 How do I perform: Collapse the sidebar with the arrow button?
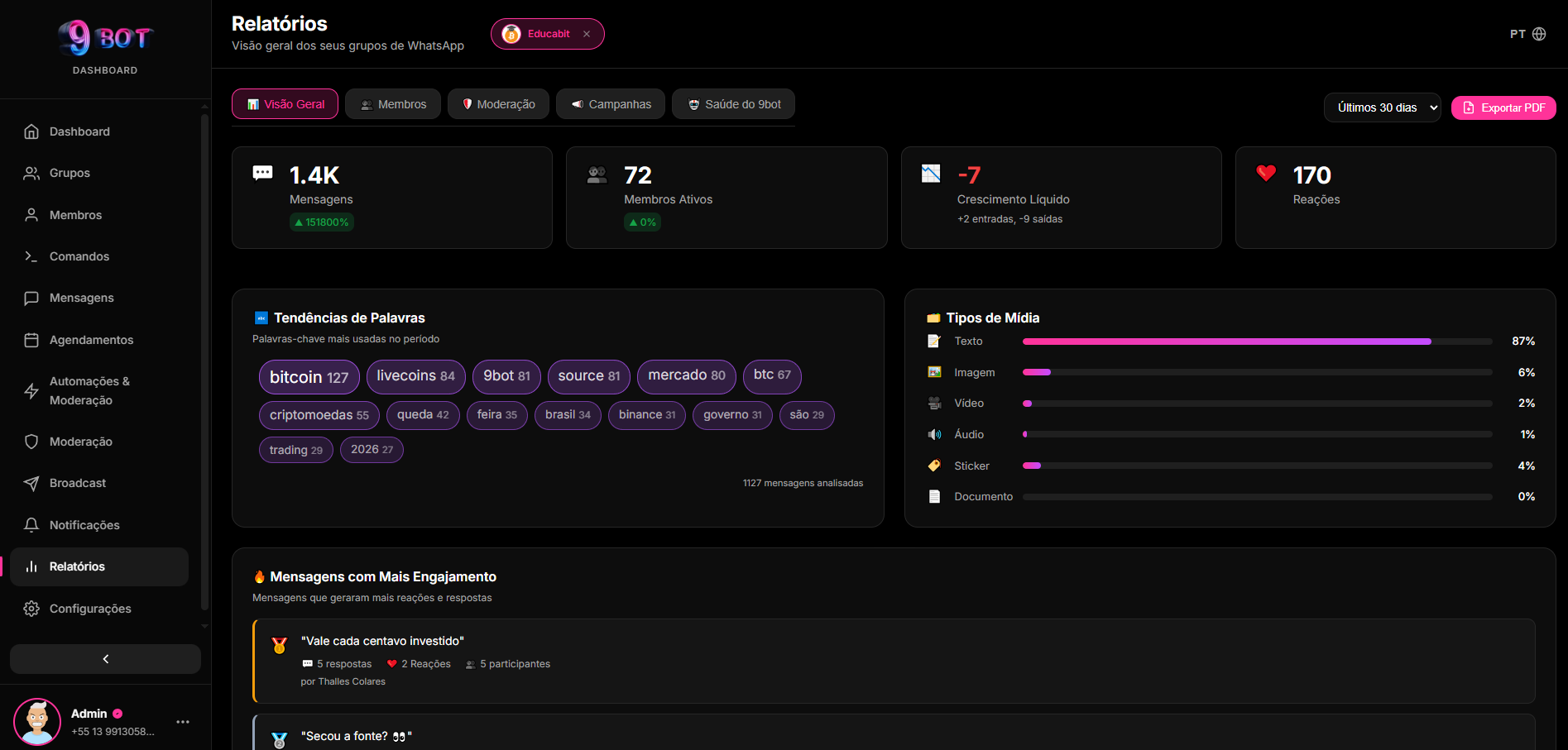pyautogui.click(x=104, y=658)
